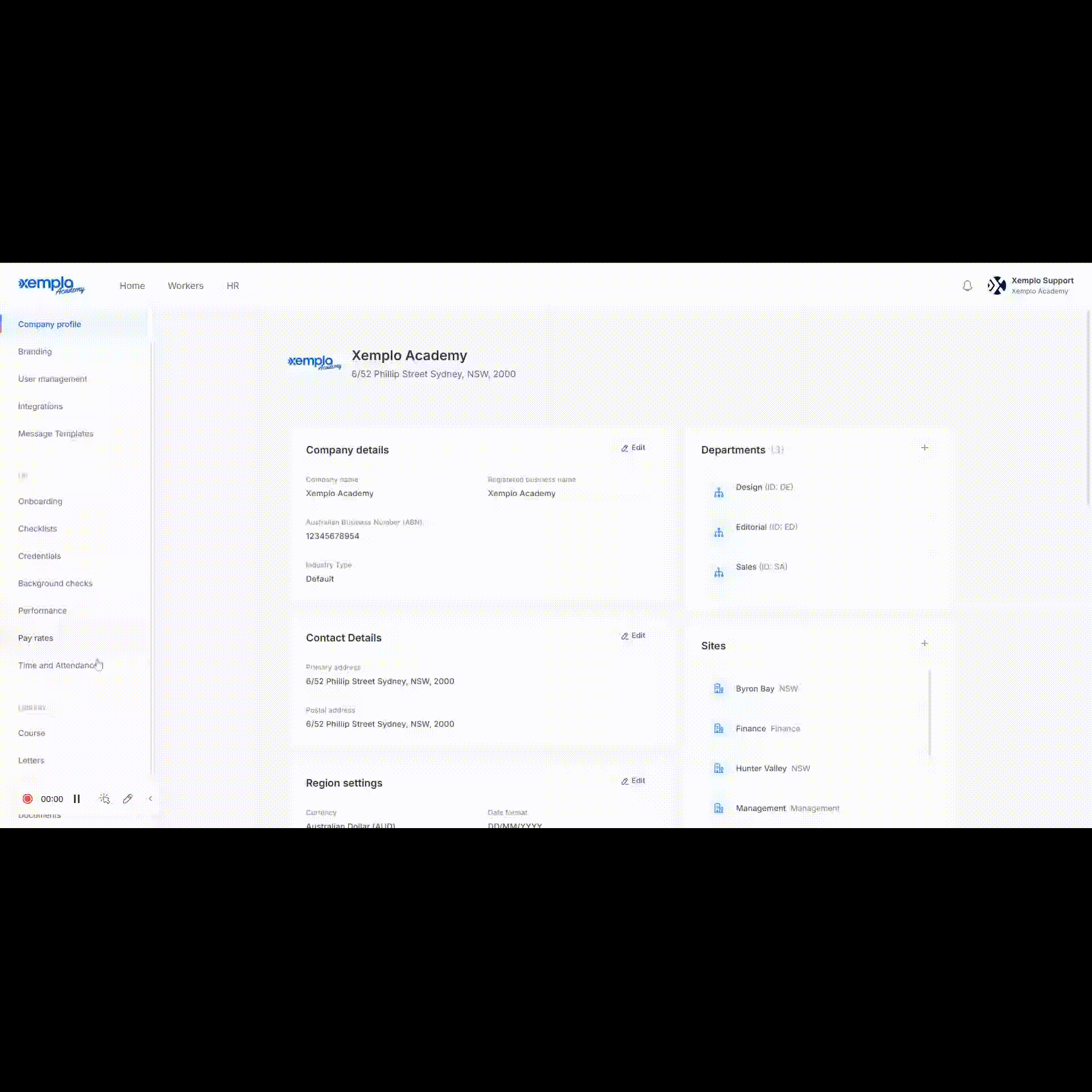Open Integrations settings

40,406
